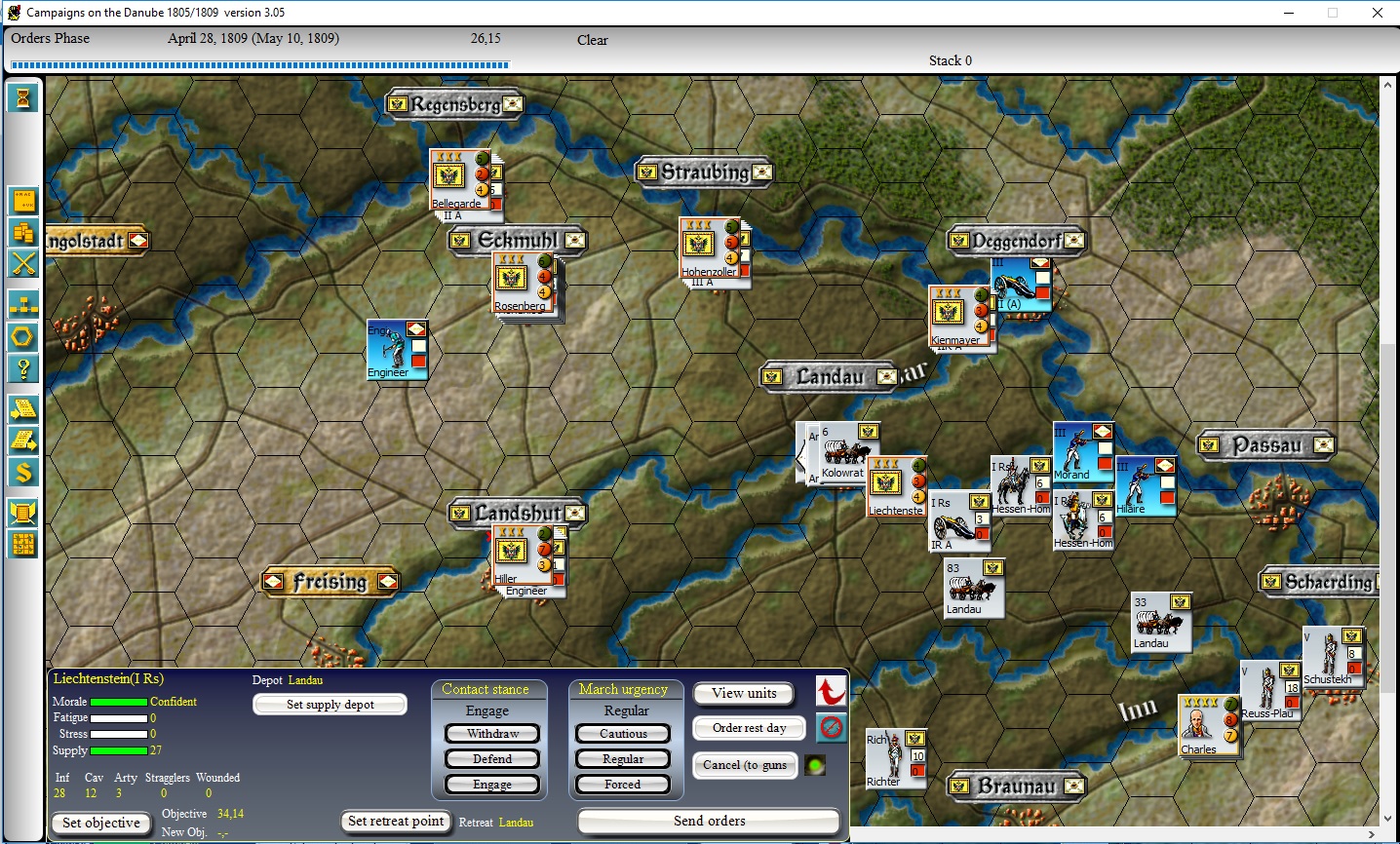
Task: Click Cancel (to guns button
Action: (745, 765)
